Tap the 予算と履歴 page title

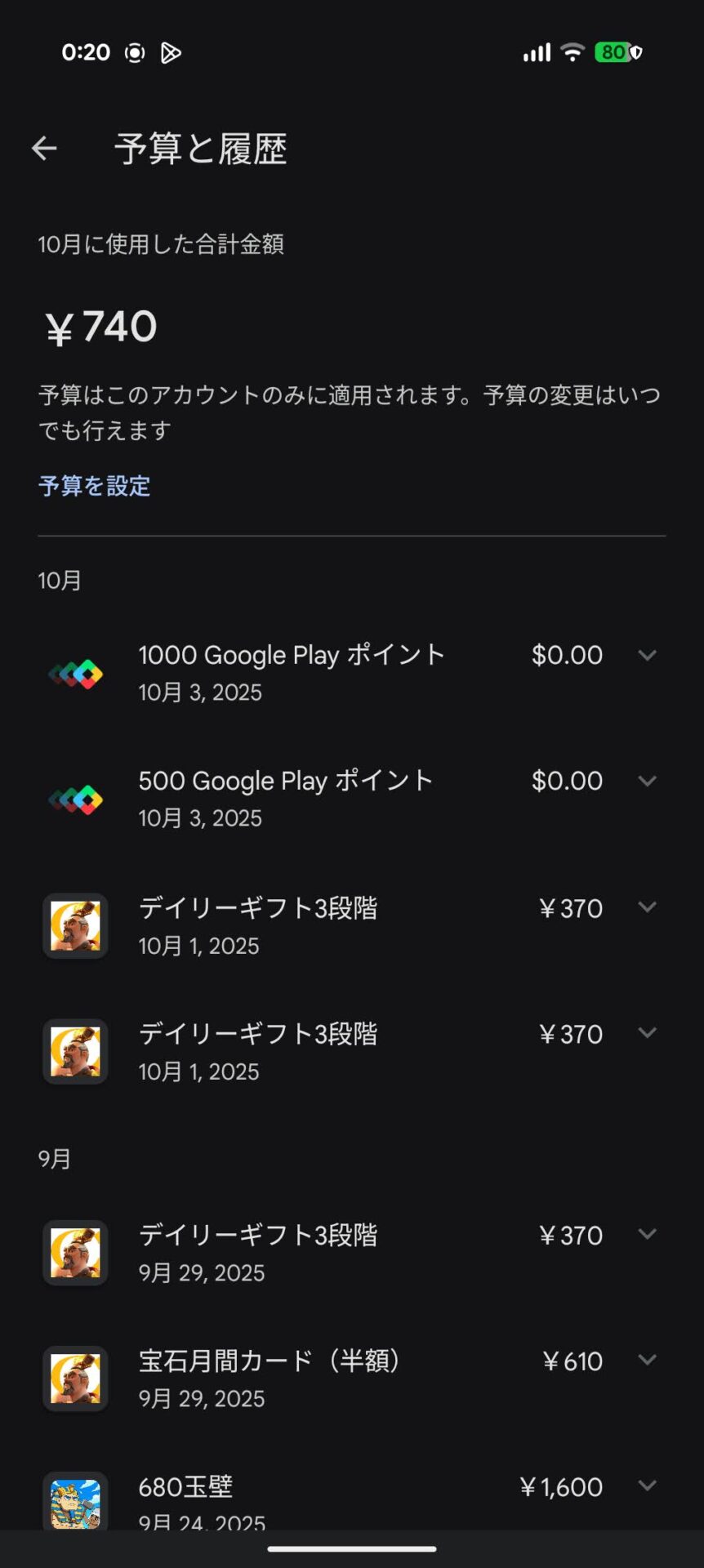[201, 149]
